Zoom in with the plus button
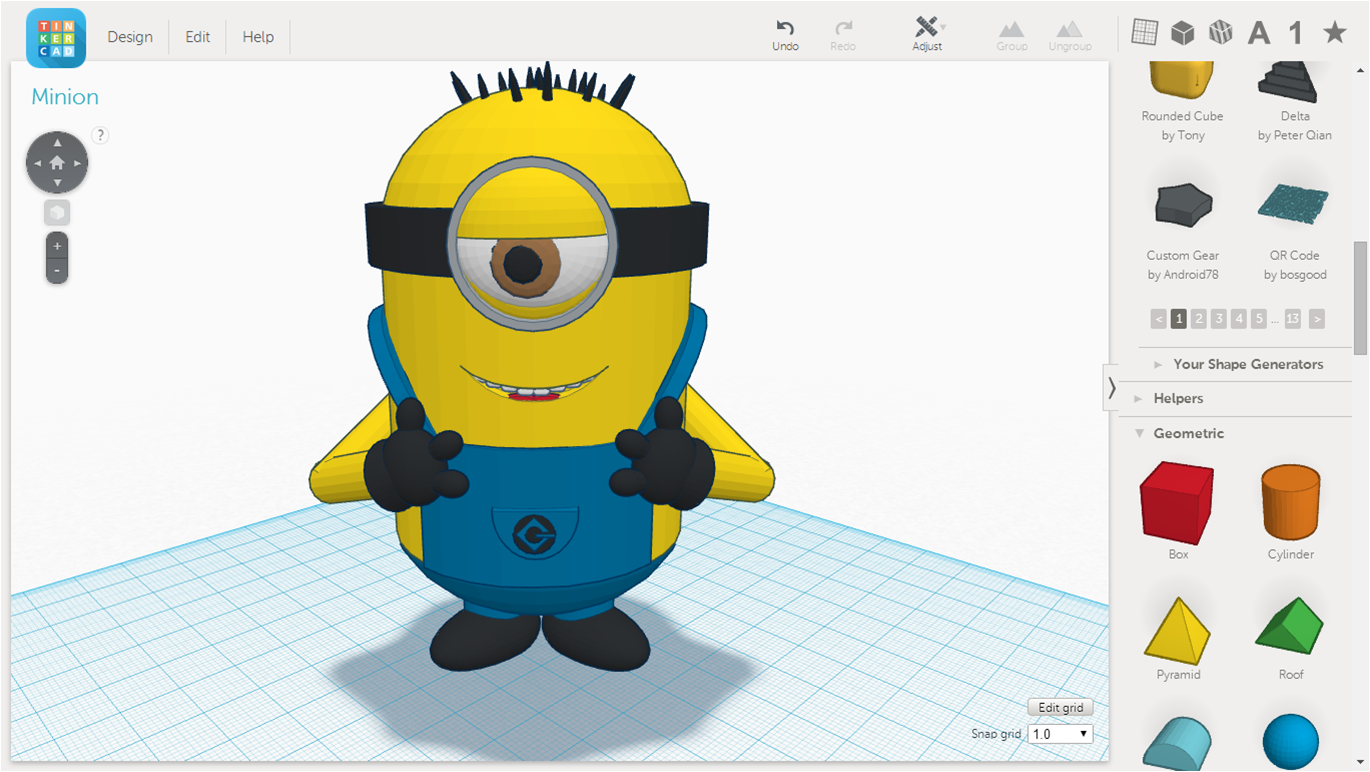Screen dimensions: 1370x772 tap(57, 246)
